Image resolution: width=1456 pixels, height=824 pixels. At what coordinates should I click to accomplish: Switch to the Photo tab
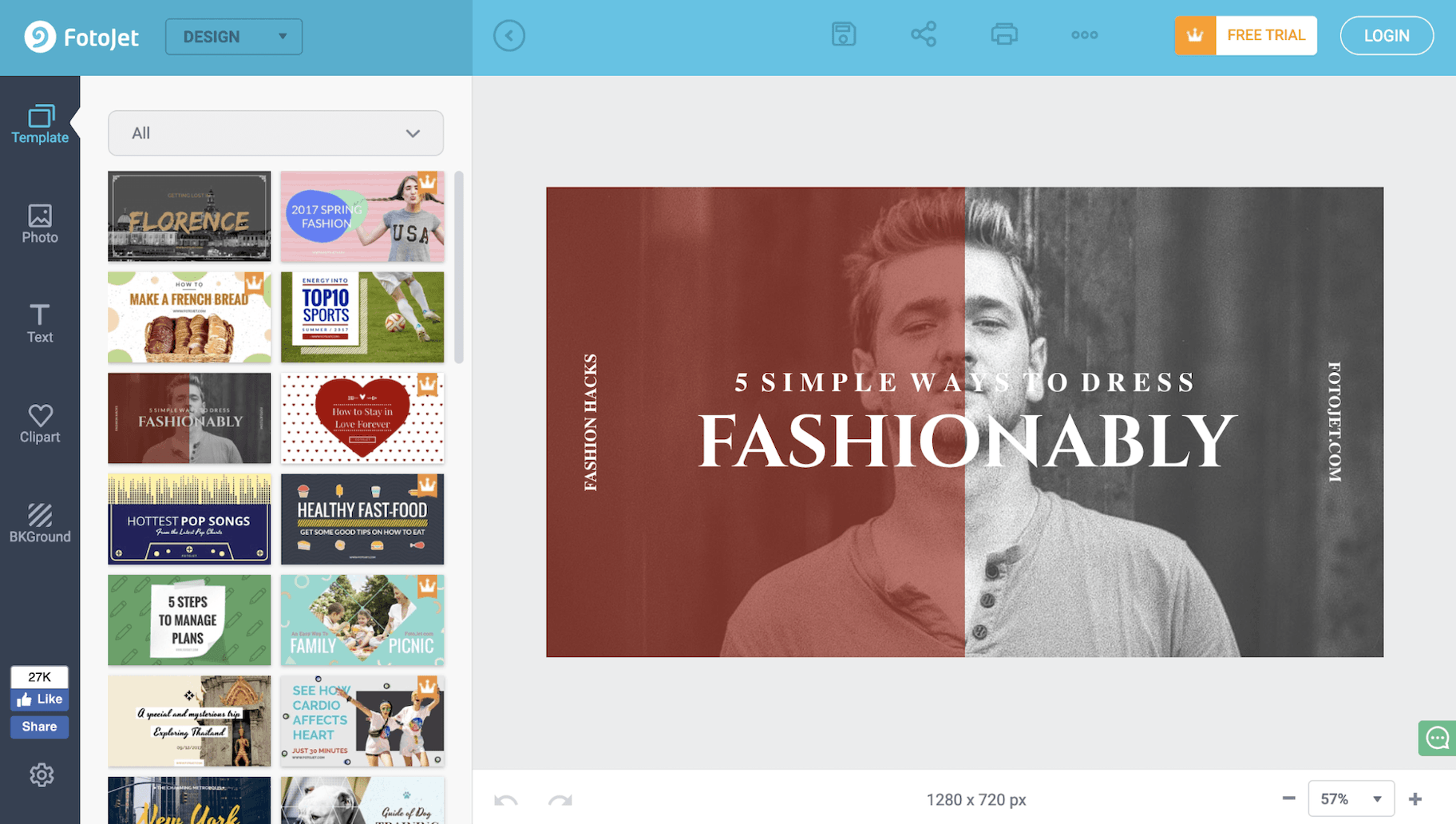[40, 224]
